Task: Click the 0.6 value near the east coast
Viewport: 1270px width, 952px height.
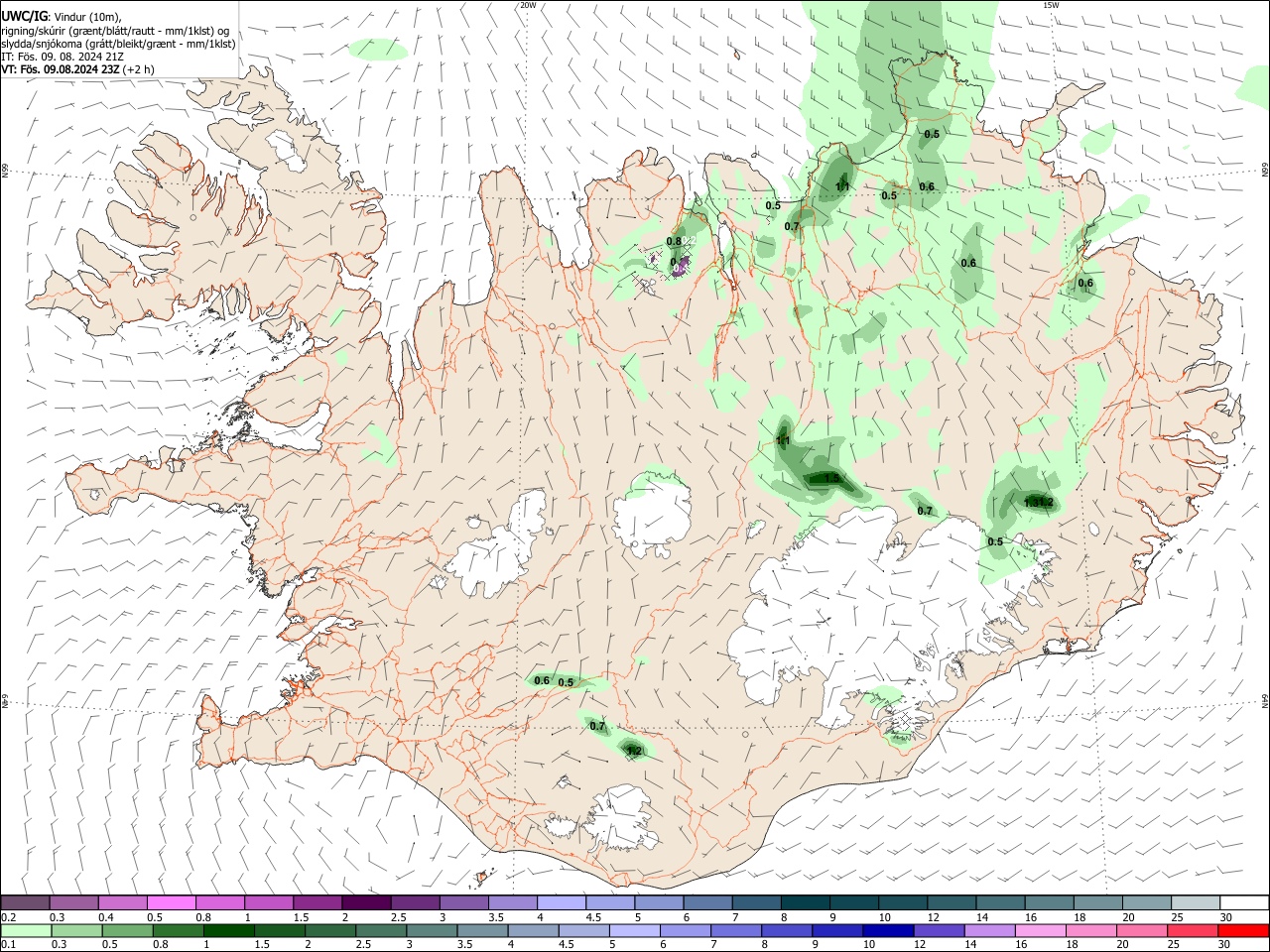Action: [x=1085, y=283]
